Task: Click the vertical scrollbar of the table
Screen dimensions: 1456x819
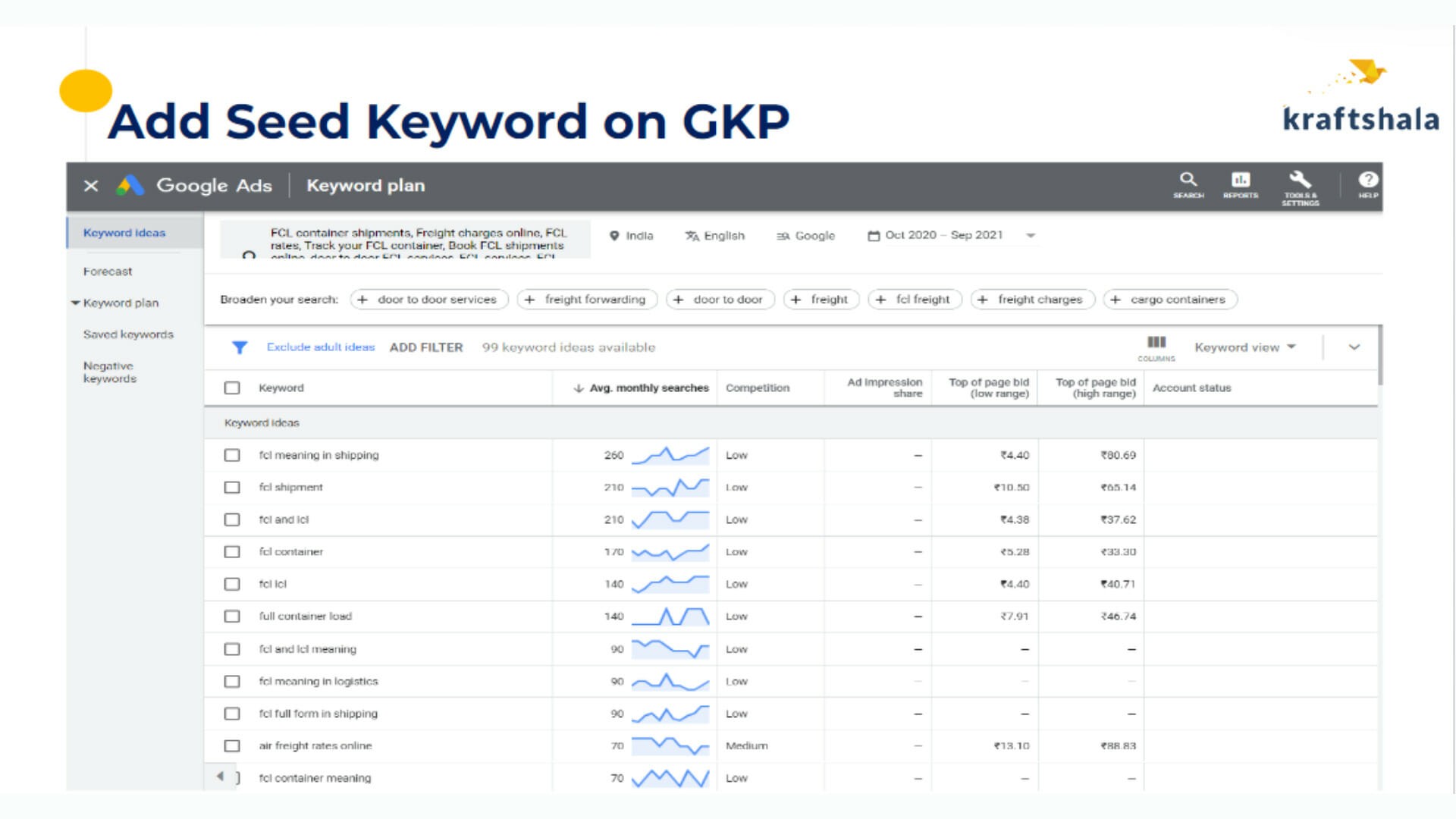Action: pos(1380,355)
